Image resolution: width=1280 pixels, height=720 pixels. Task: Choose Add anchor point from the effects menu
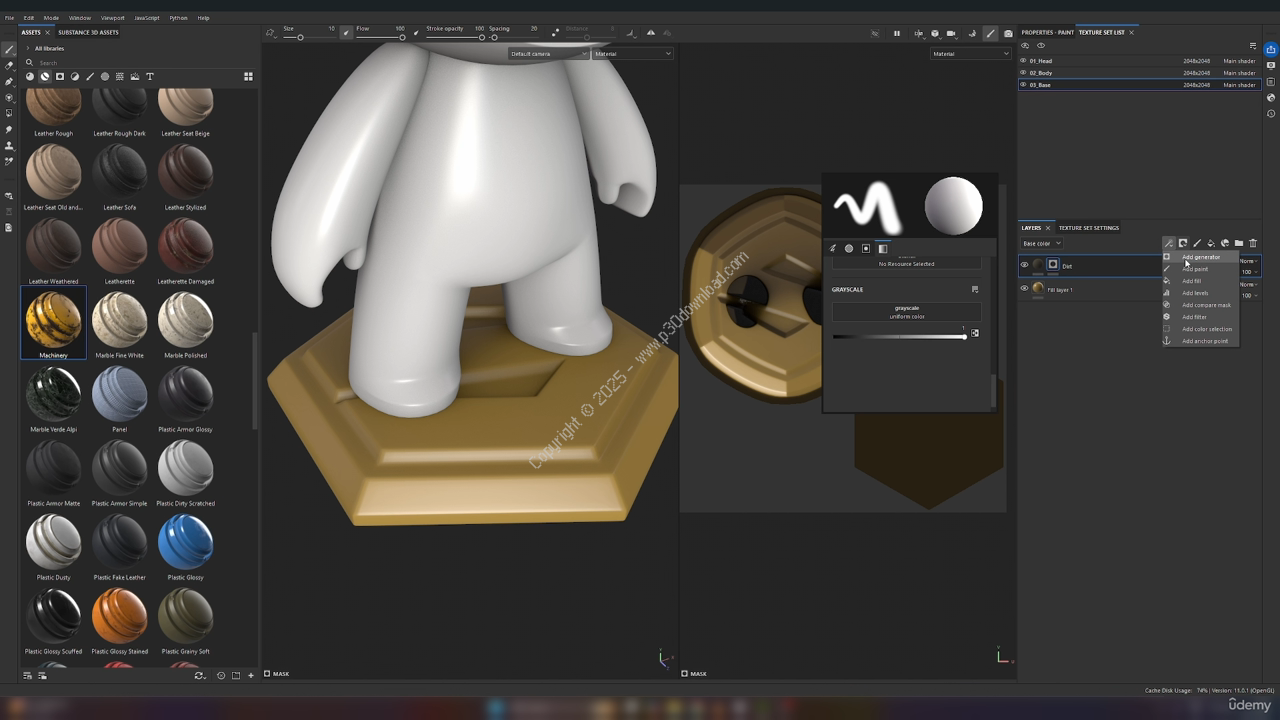(x=1200, y=341)
